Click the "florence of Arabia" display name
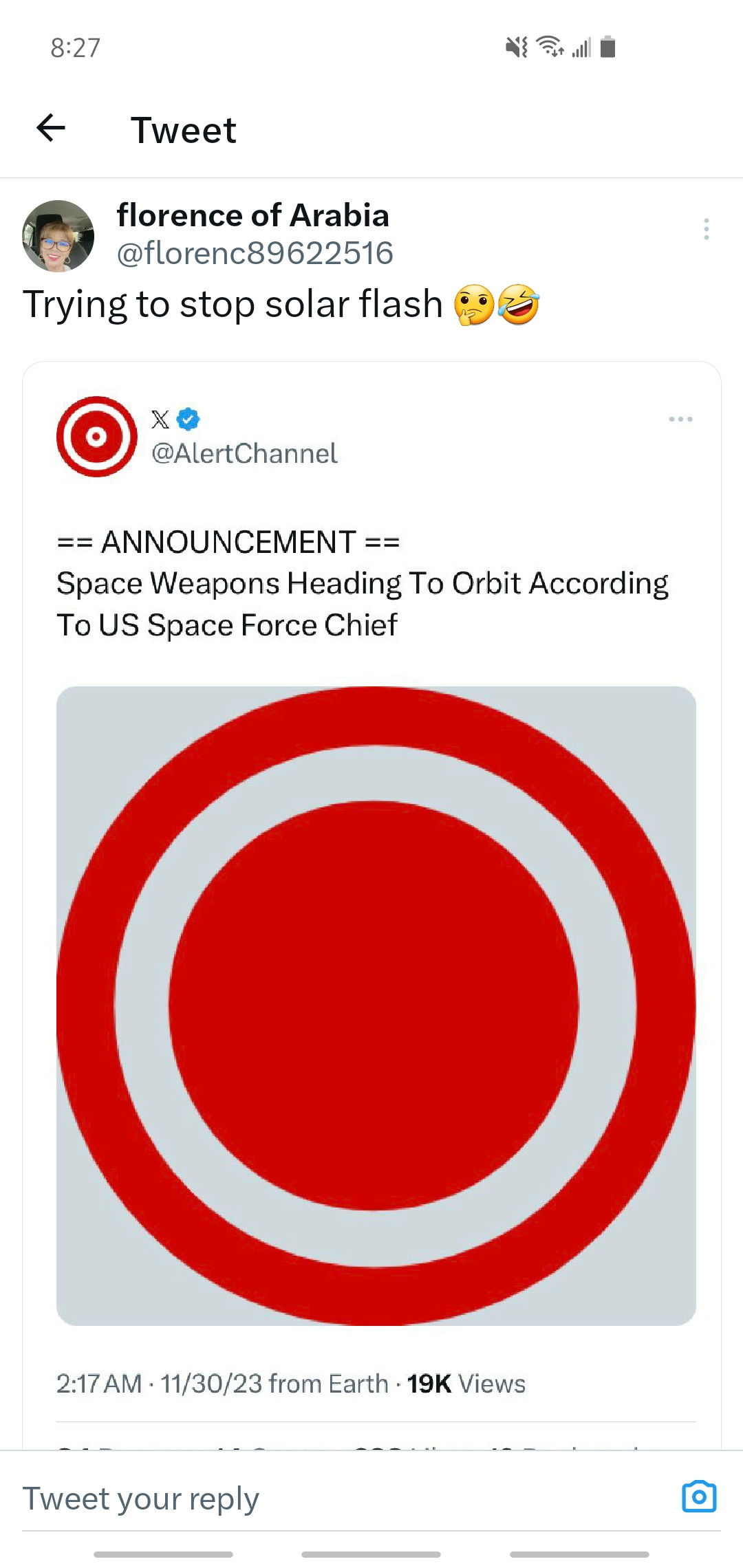 pyautogui.click(x=253, y=215)
